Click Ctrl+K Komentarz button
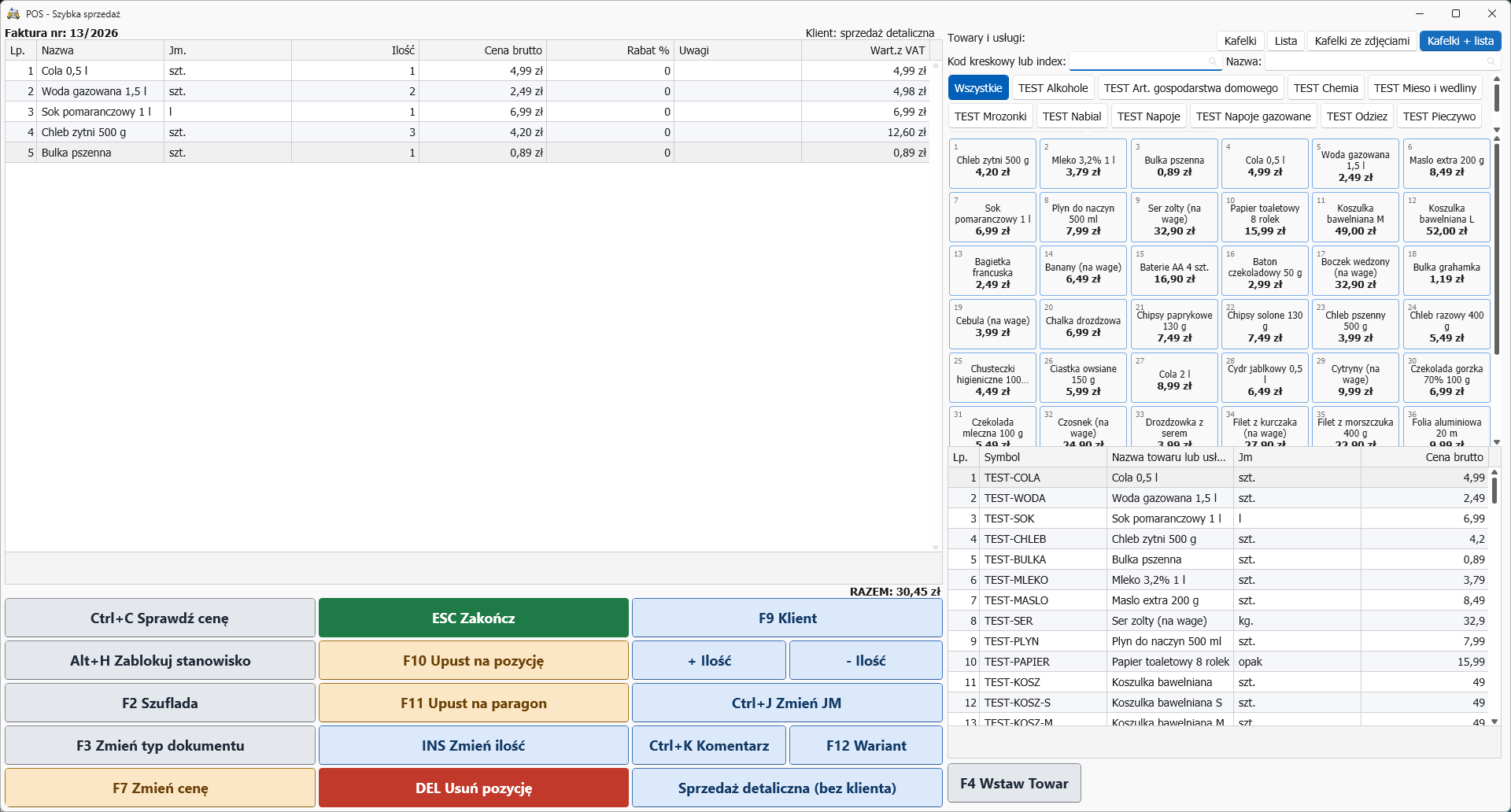 click(709, 746)
